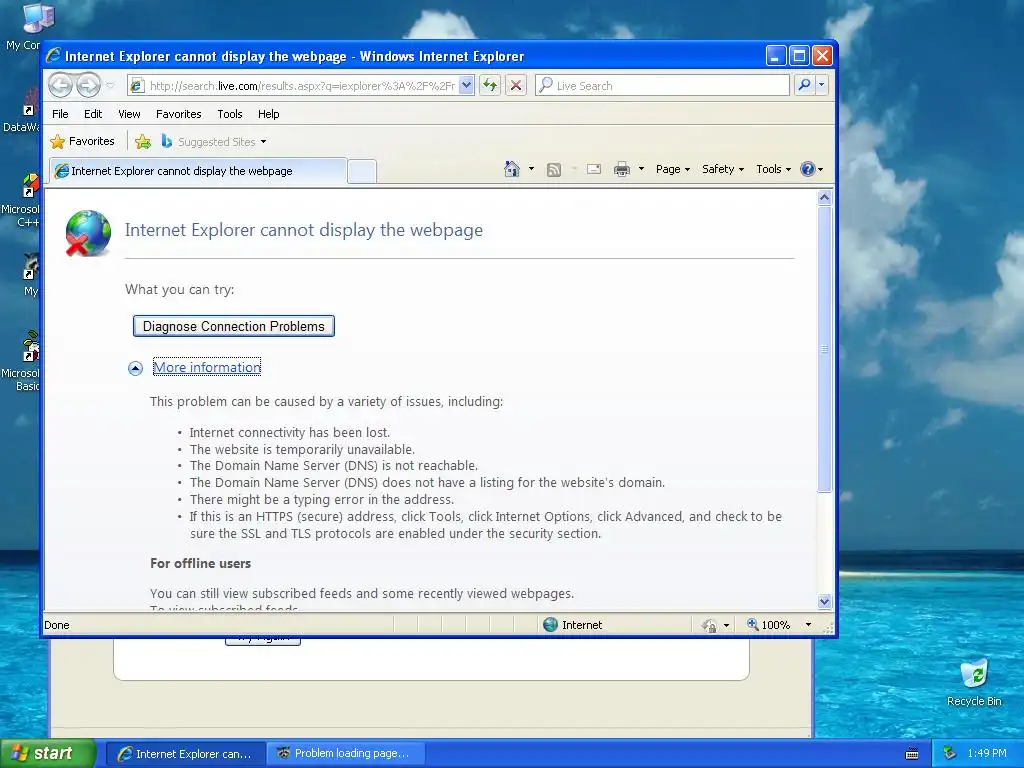Open recent pages dropdown beside Forward button
This screenshot has width=1024, height=768.
[x=110, y=86]
